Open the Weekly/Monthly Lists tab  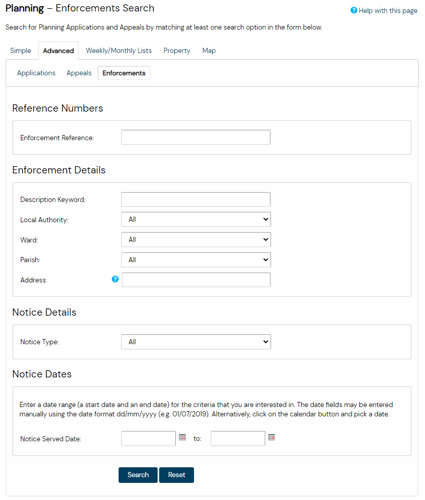click(119, 51)
